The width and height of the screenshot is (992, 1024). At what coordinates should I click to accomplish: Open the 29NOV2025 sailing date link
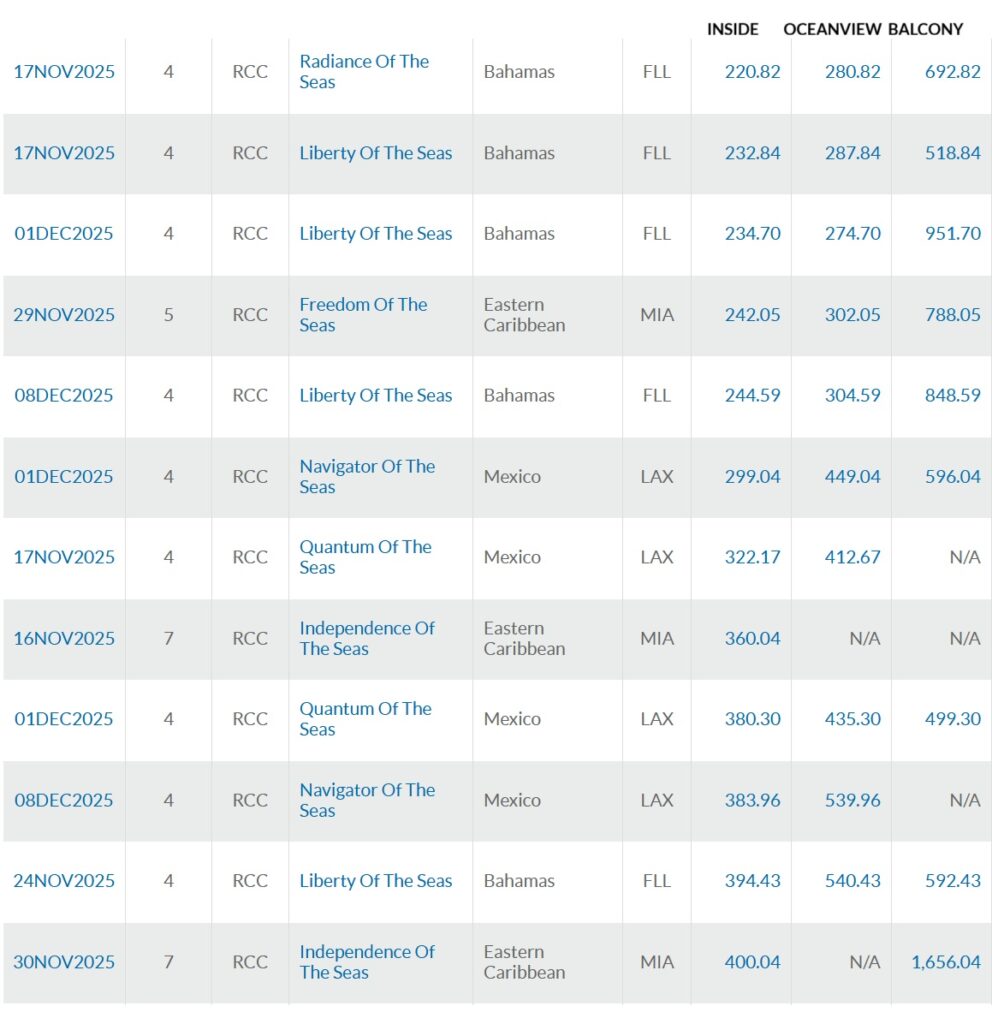click(x=64, y=315)
